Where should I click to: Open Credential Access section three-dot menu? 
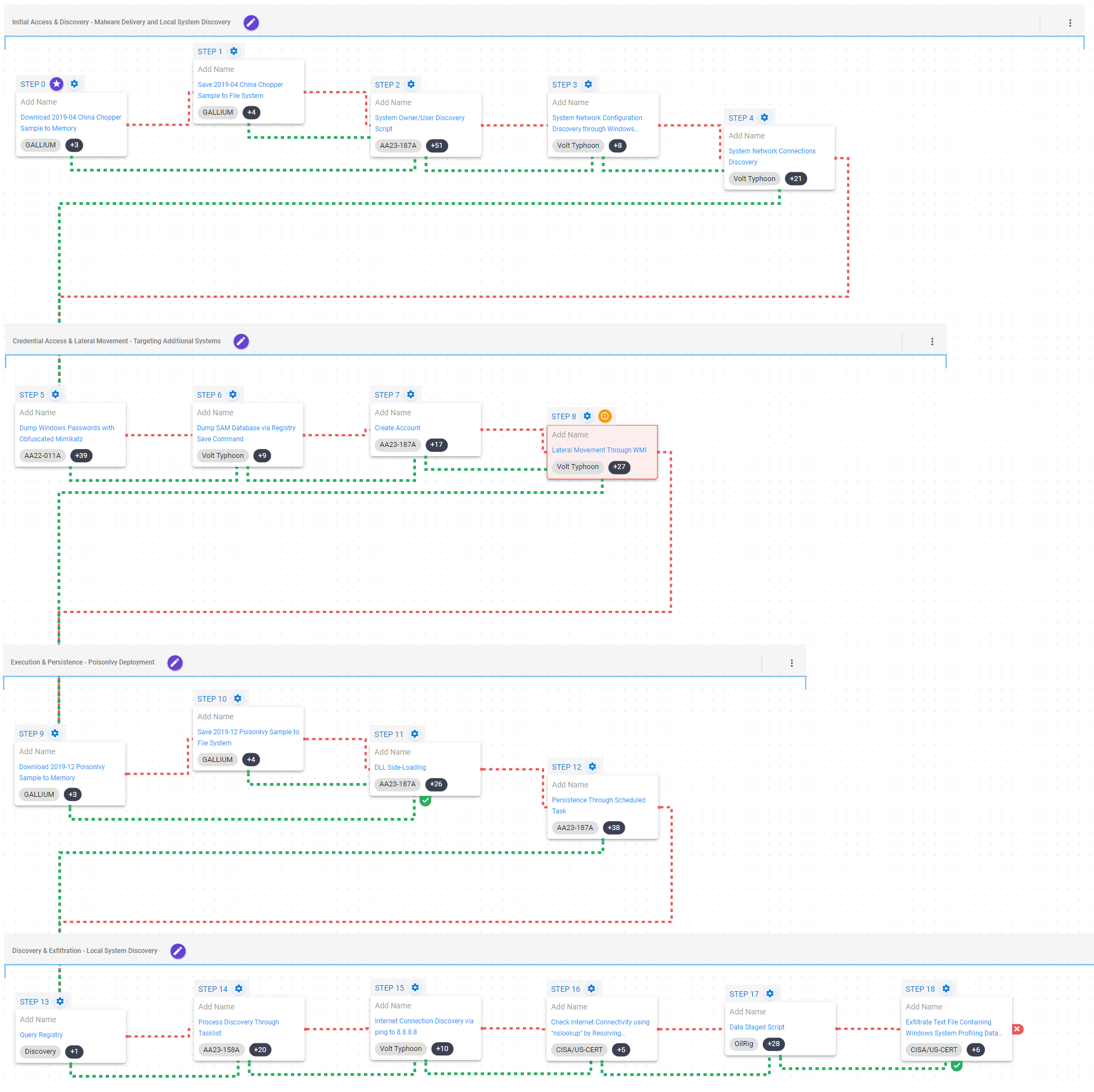click(932, 341)
